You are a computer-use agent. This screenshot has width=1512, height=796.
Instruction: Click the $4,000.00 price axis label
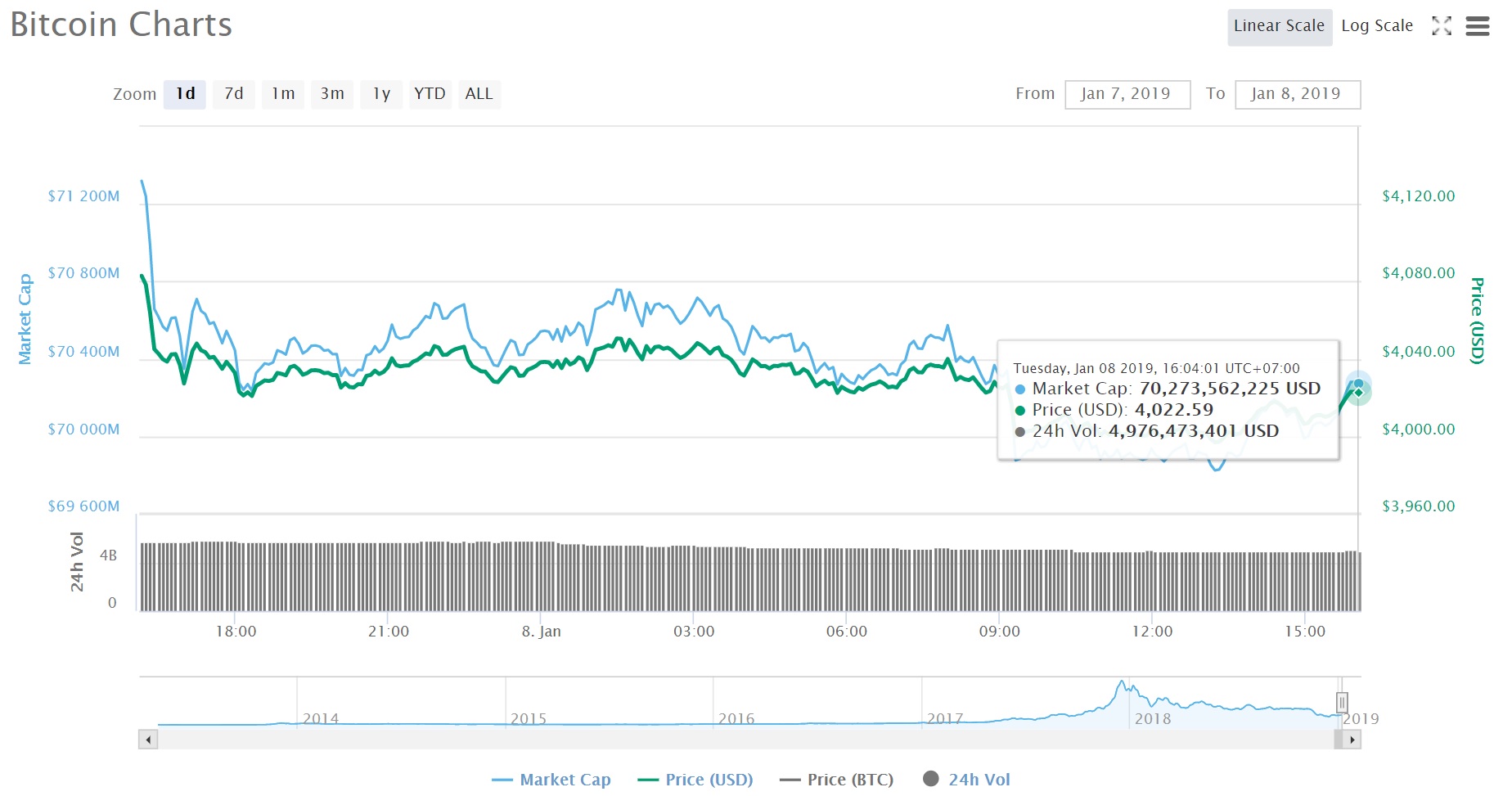(x=1419, y=429)
